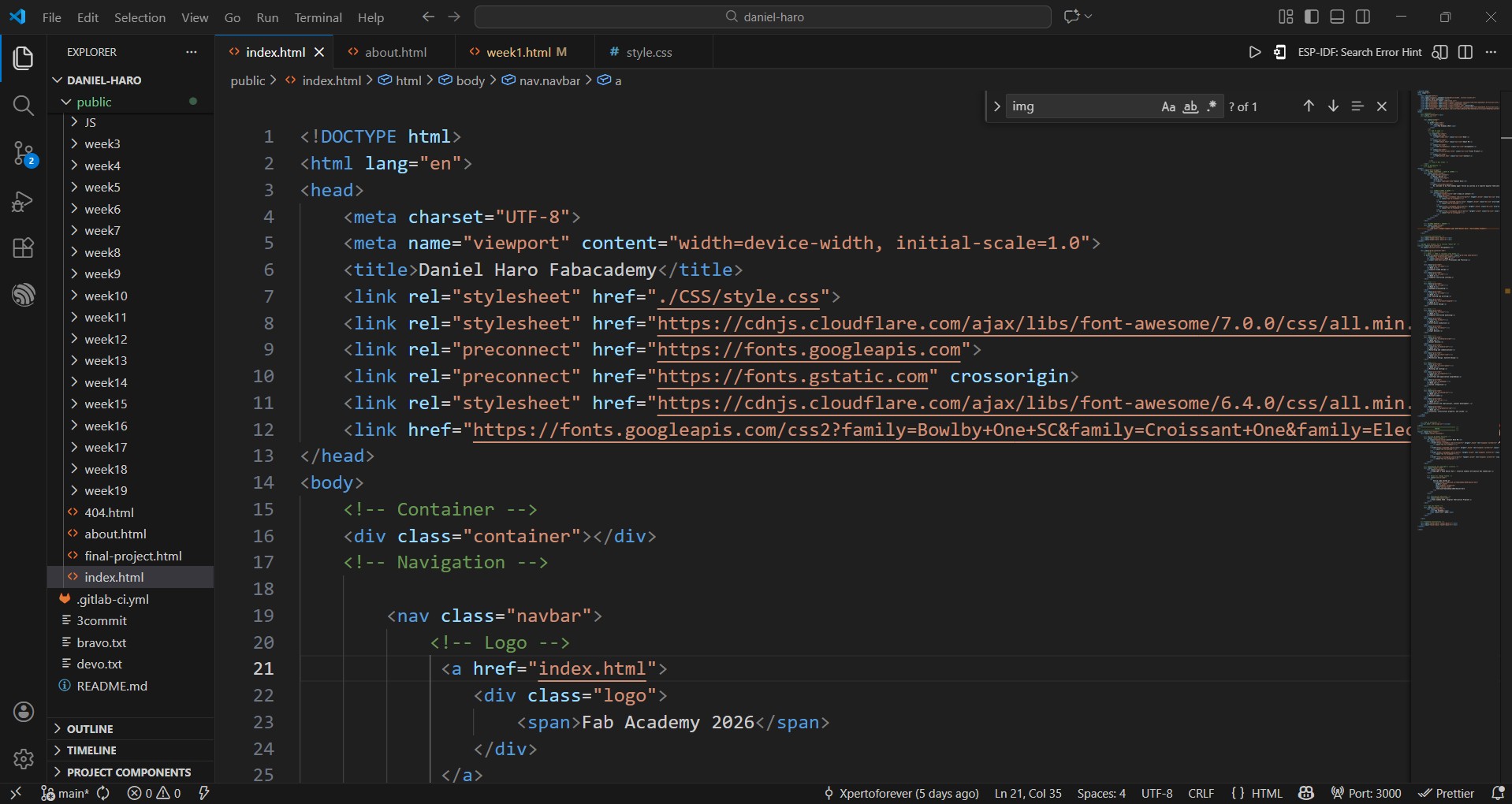Split the editor to the right
This screenshot has width=1512, height=804.
(x=1465, y=52)
